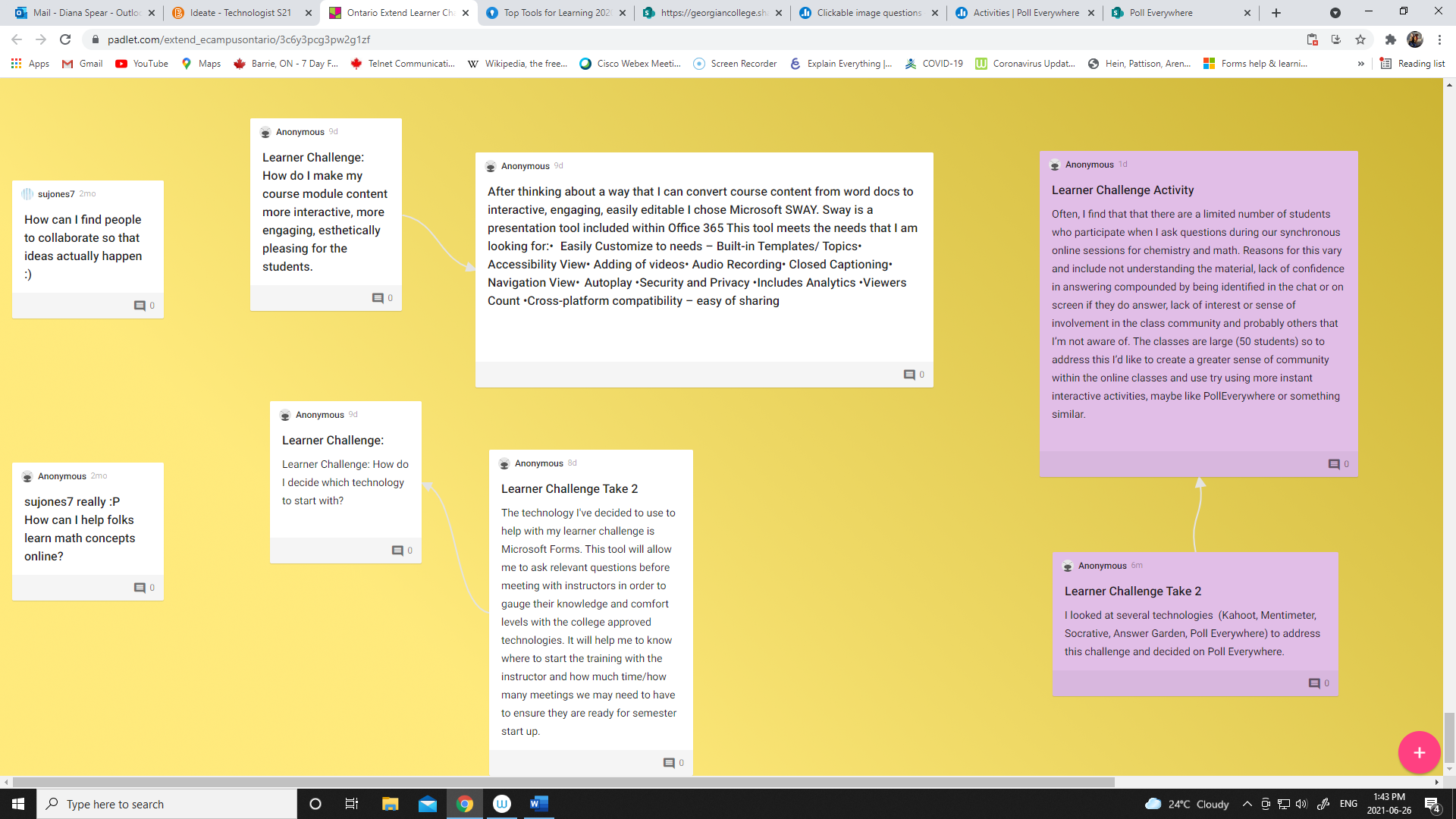
Task: Click the address bar URL
Action: coord(239,39)
